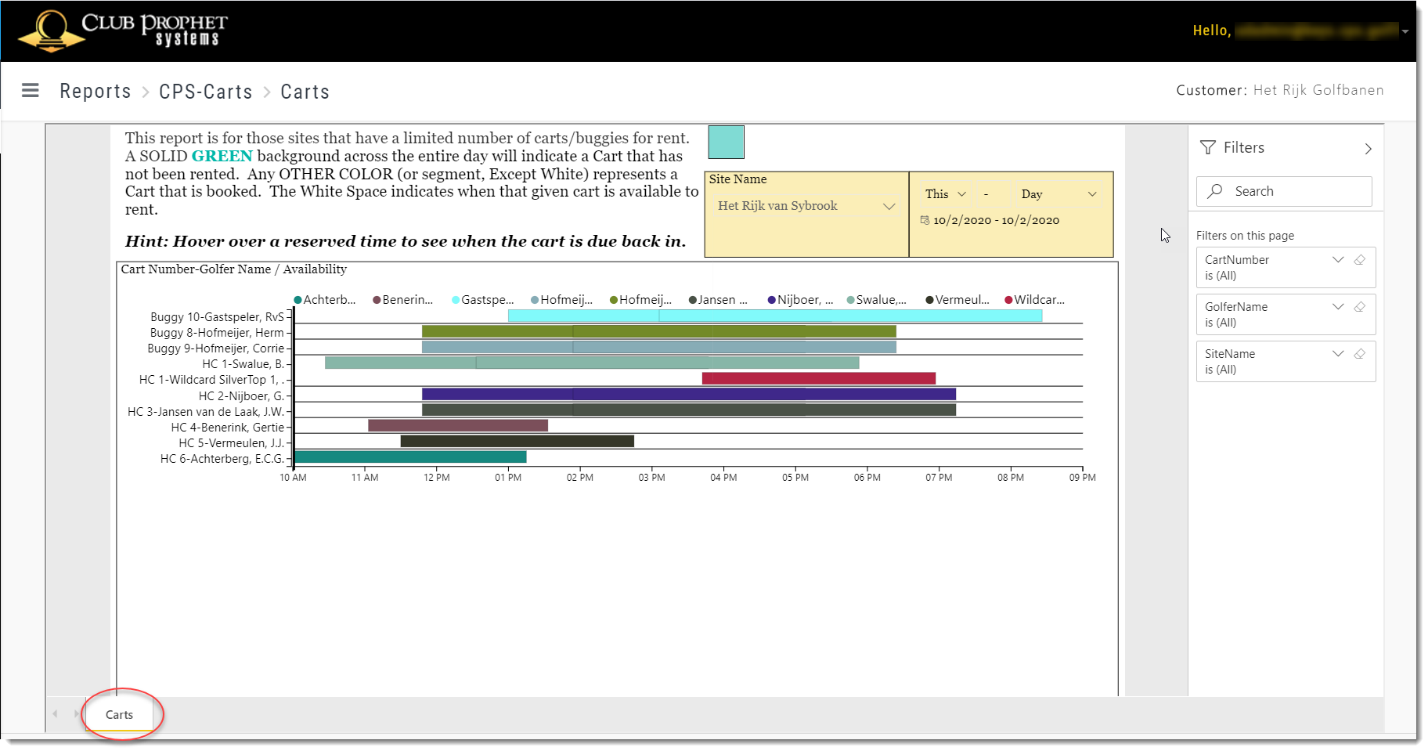
Task: Go to Reports in breadcrumb
Action: [95, 91]
